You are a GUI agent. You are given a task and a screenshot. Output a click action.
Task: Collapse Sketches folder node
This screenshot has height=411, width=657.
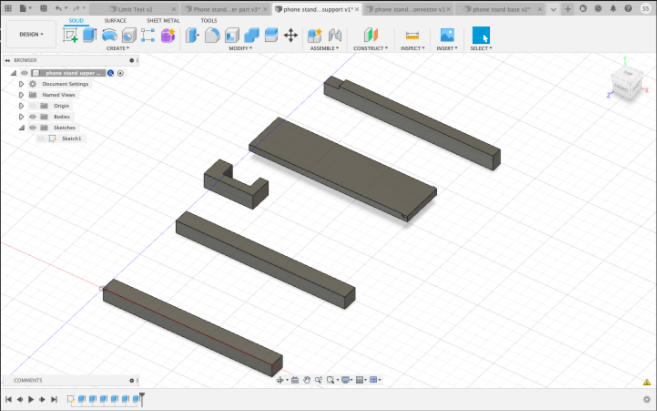22,127
